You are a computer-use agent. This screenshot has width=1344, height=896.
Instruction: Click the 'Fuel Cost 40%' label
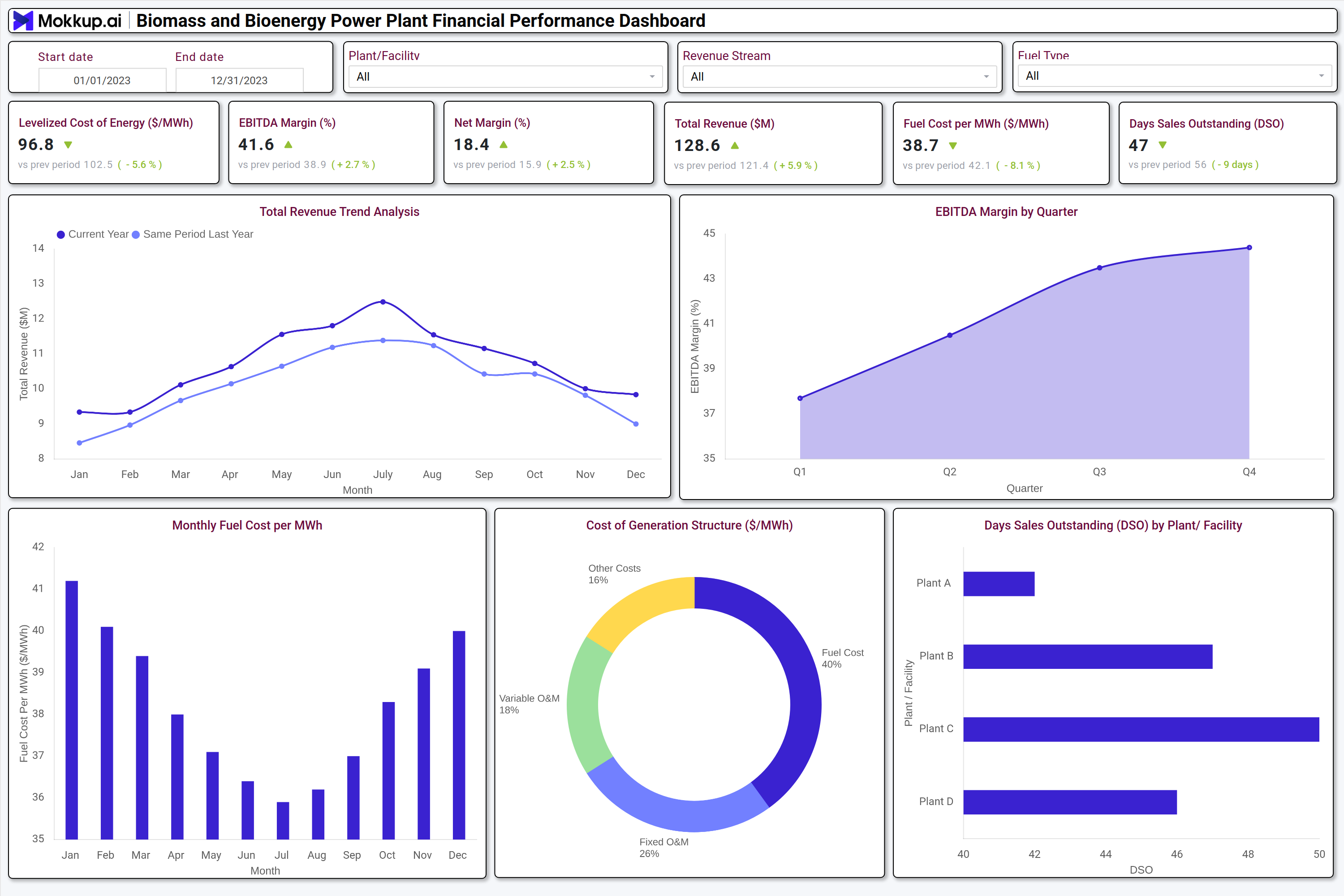point(843,658)
